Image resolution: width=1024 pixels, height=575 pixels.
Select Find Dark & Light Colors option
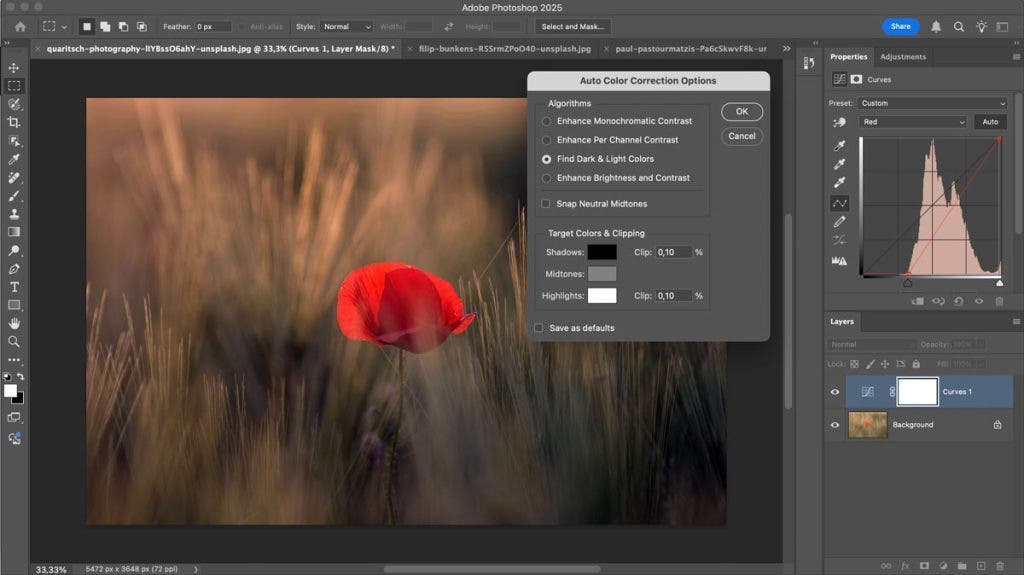point(598,159)
